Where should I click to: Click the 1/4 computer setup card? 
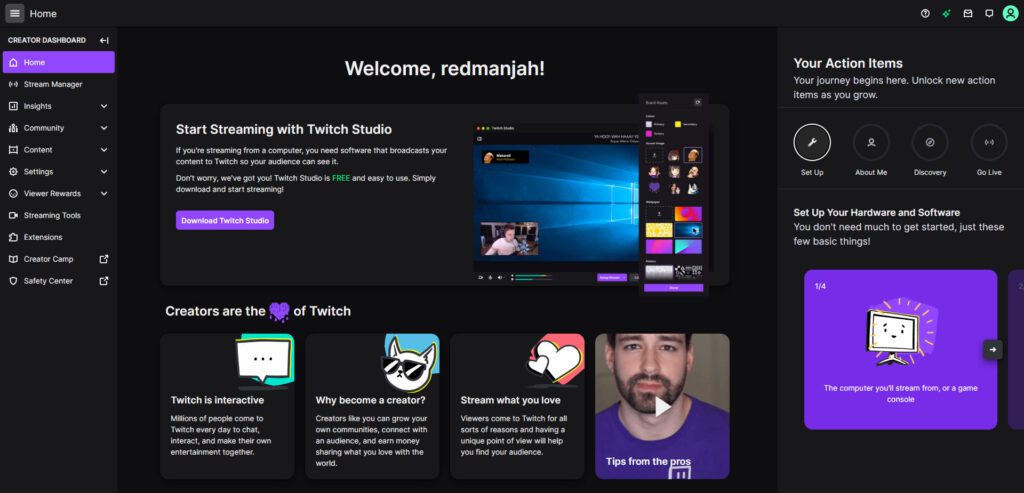point(901,349)
